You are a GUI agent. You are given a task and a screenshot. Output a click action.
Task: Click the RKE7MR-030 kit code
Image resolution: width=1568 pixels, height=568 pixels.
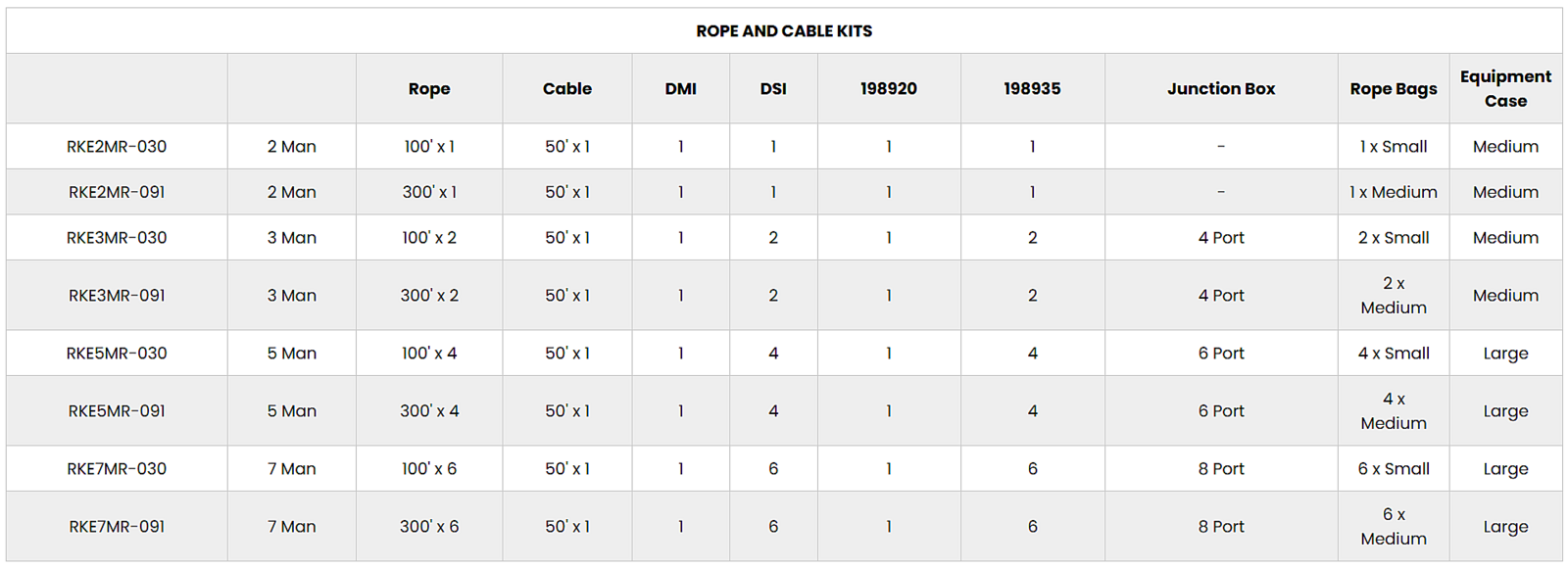(x=117, y=469)
